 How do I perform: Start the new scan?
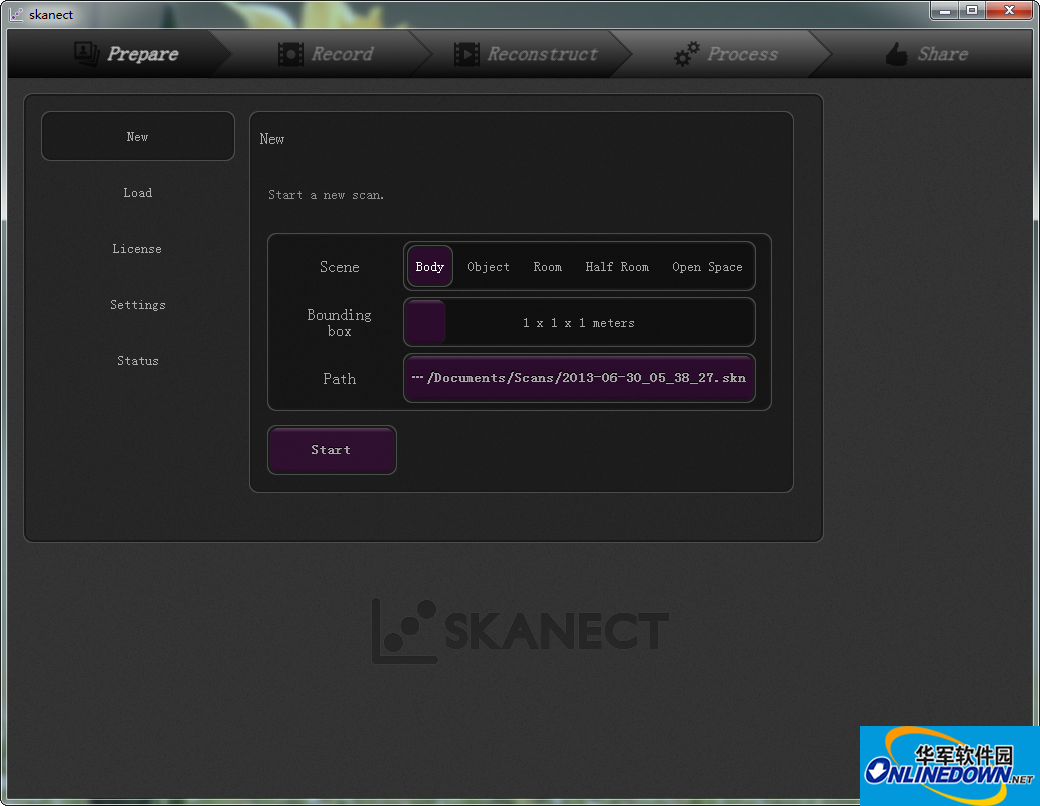[x=332, y=450]
